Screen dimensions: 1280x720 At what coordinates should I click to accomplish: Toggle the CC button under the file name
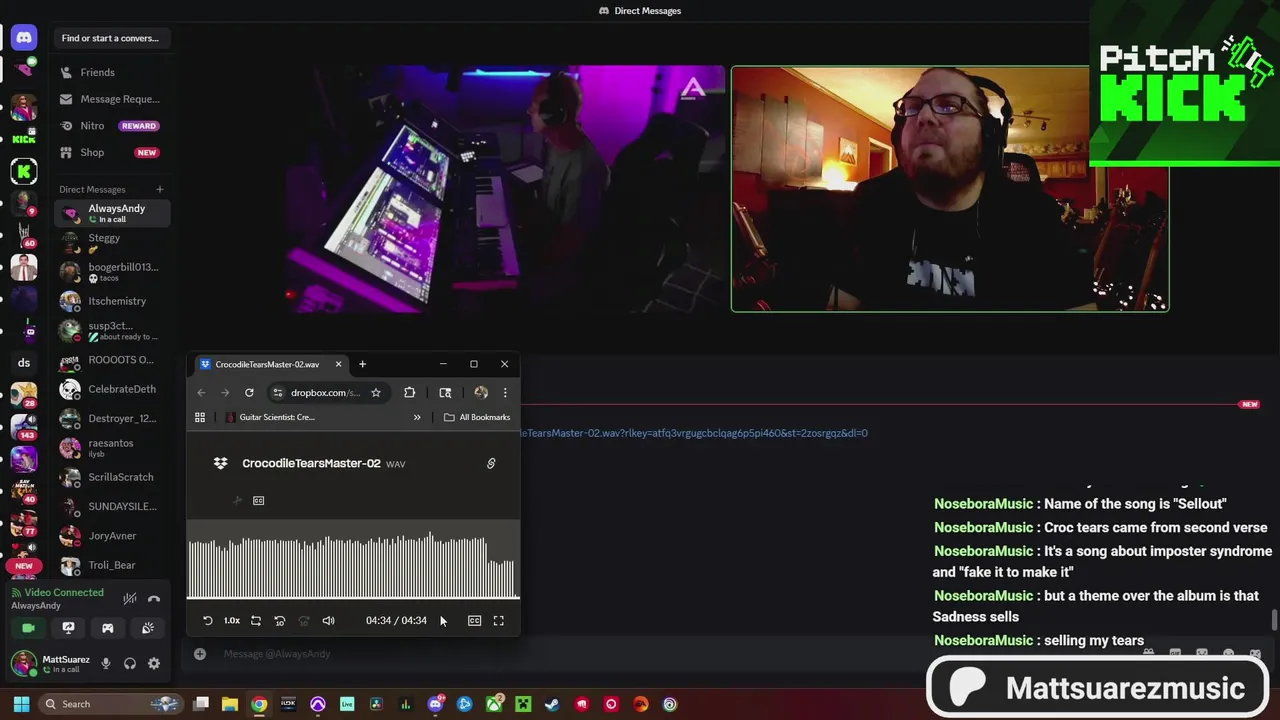258,500
